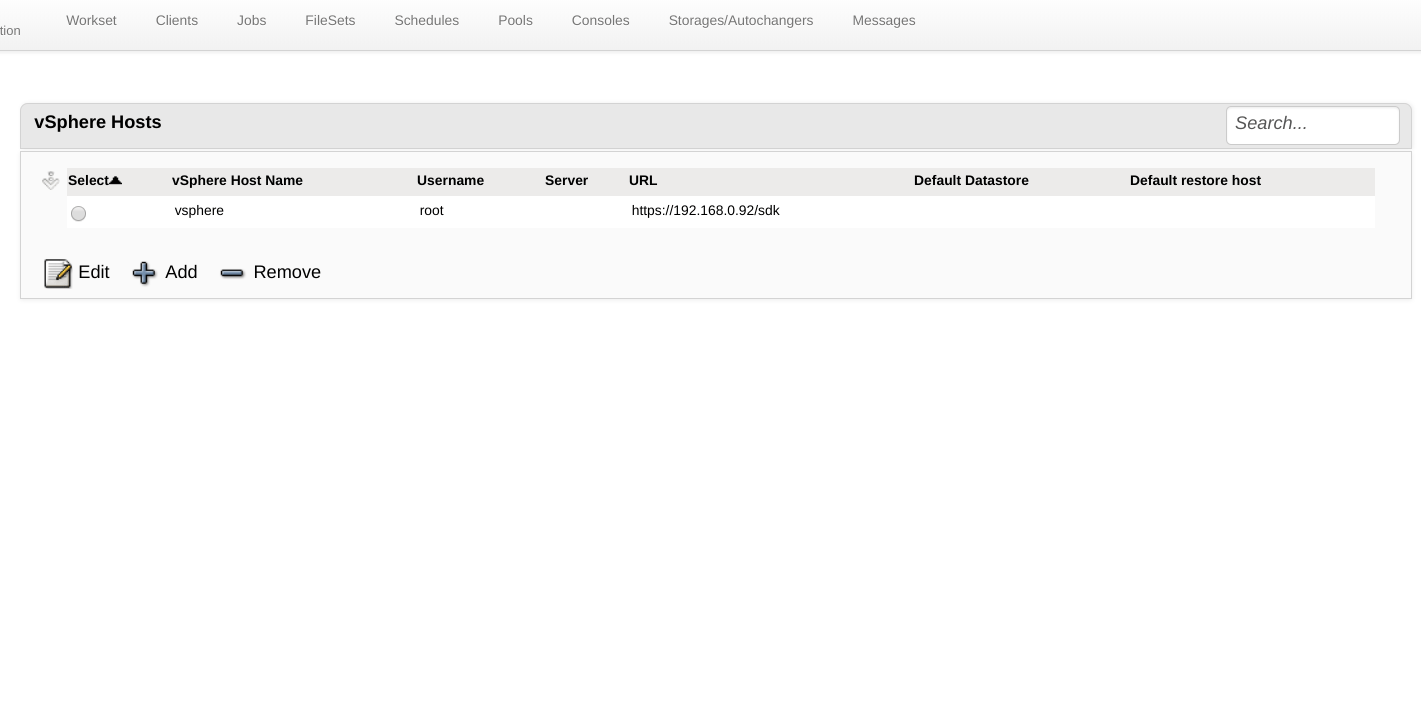Click the Edit pencil-and-notepad icon

(x=58, y=273)
